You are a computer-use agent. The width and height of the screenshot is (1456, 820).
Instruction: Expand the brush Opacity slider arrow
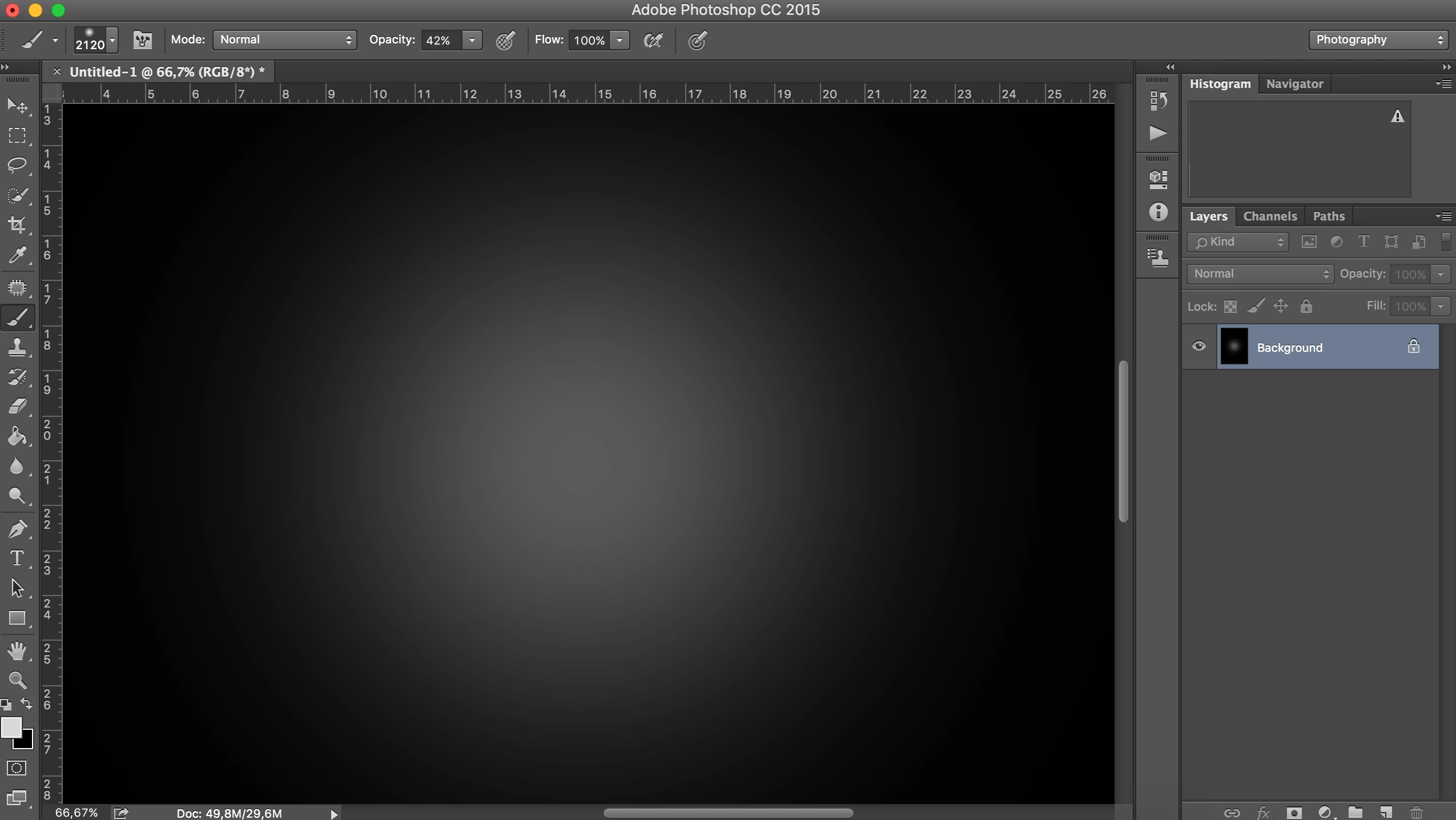click(x=472, y=40)
